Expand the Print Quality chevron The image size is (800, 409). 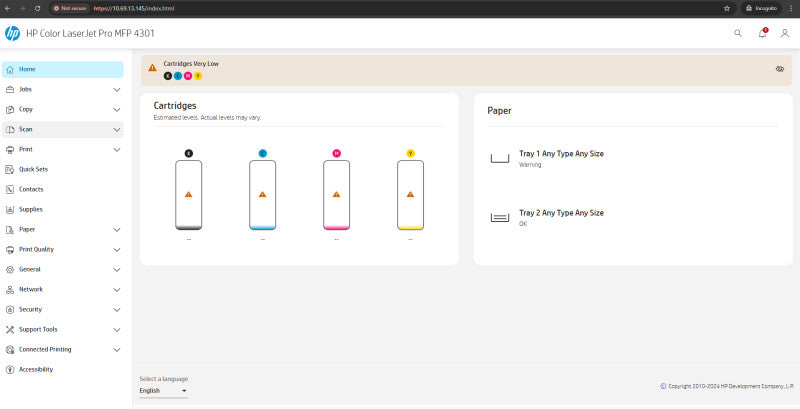(117, 250)
